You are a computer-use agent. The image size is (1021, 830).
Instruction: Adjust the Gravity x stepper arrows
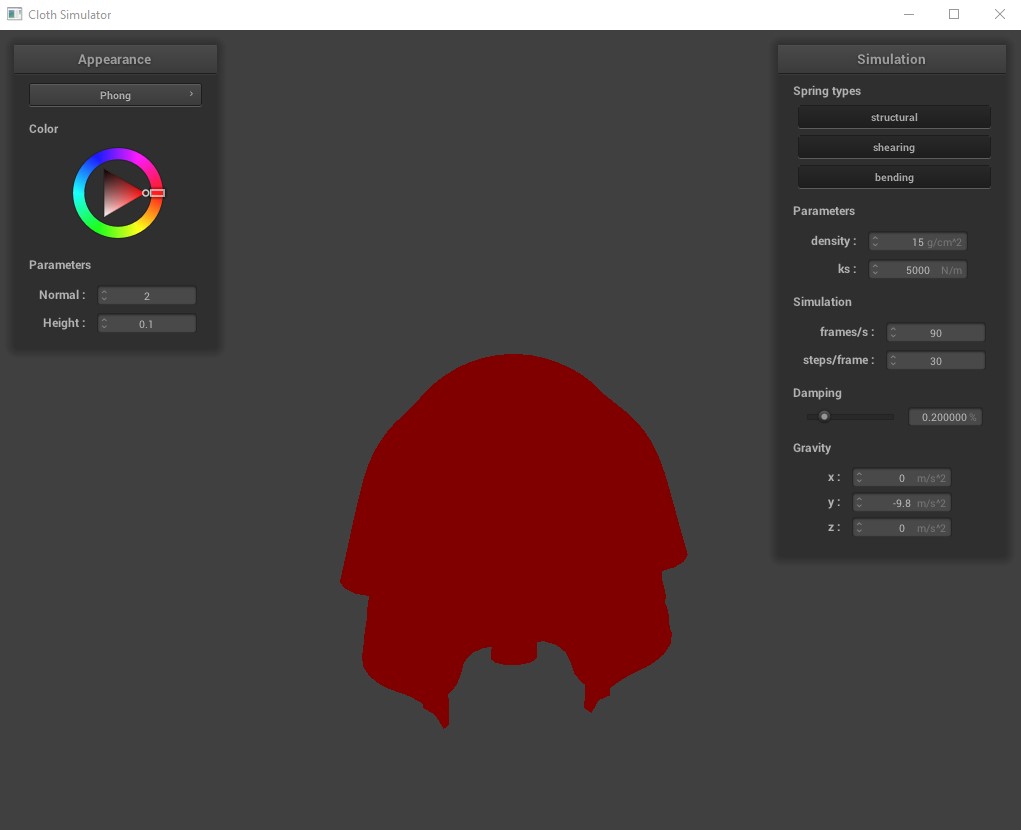tap(860, 478)
